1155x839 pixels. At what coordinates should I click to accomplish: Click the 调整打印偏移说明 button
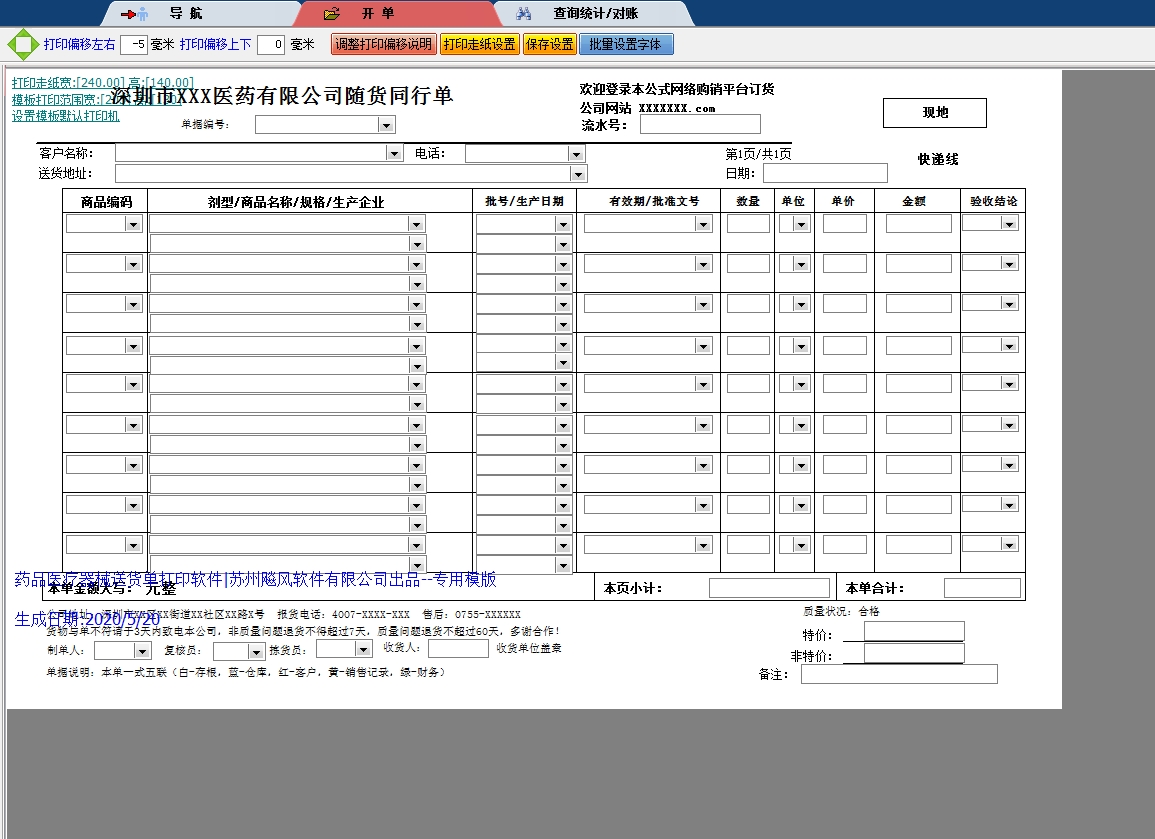click(x=383, y=45)
